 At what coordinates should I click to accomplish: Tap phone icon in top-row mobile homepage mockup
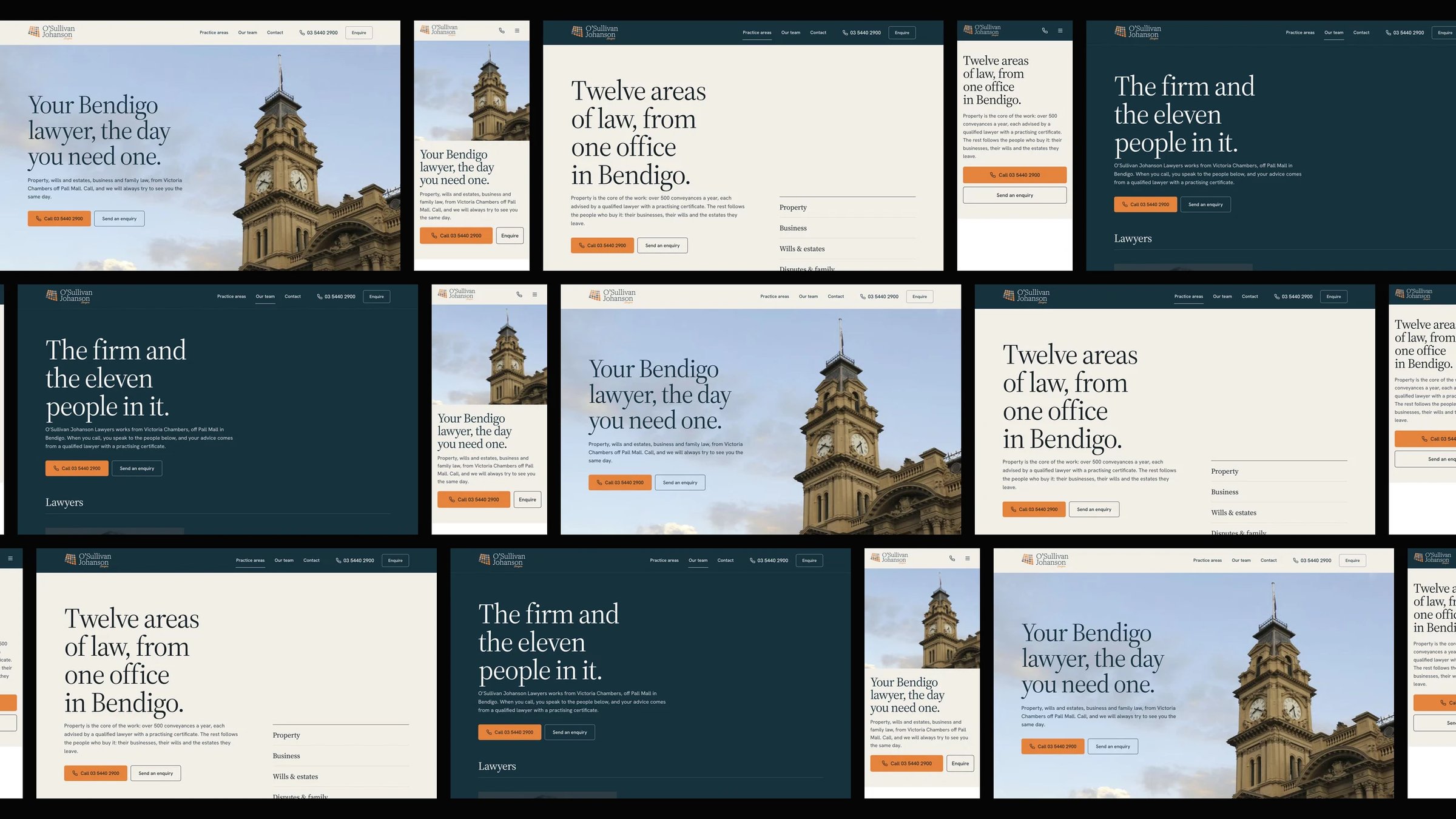502,30
